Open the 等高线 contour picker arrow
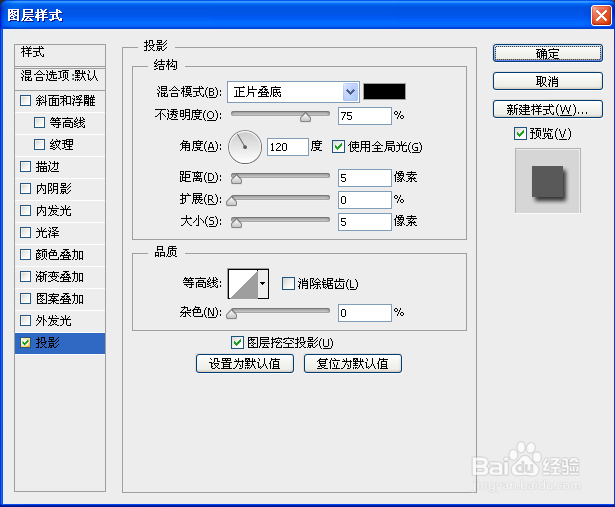This screenshot has width=615, height=507. click(x=263, y=283)
